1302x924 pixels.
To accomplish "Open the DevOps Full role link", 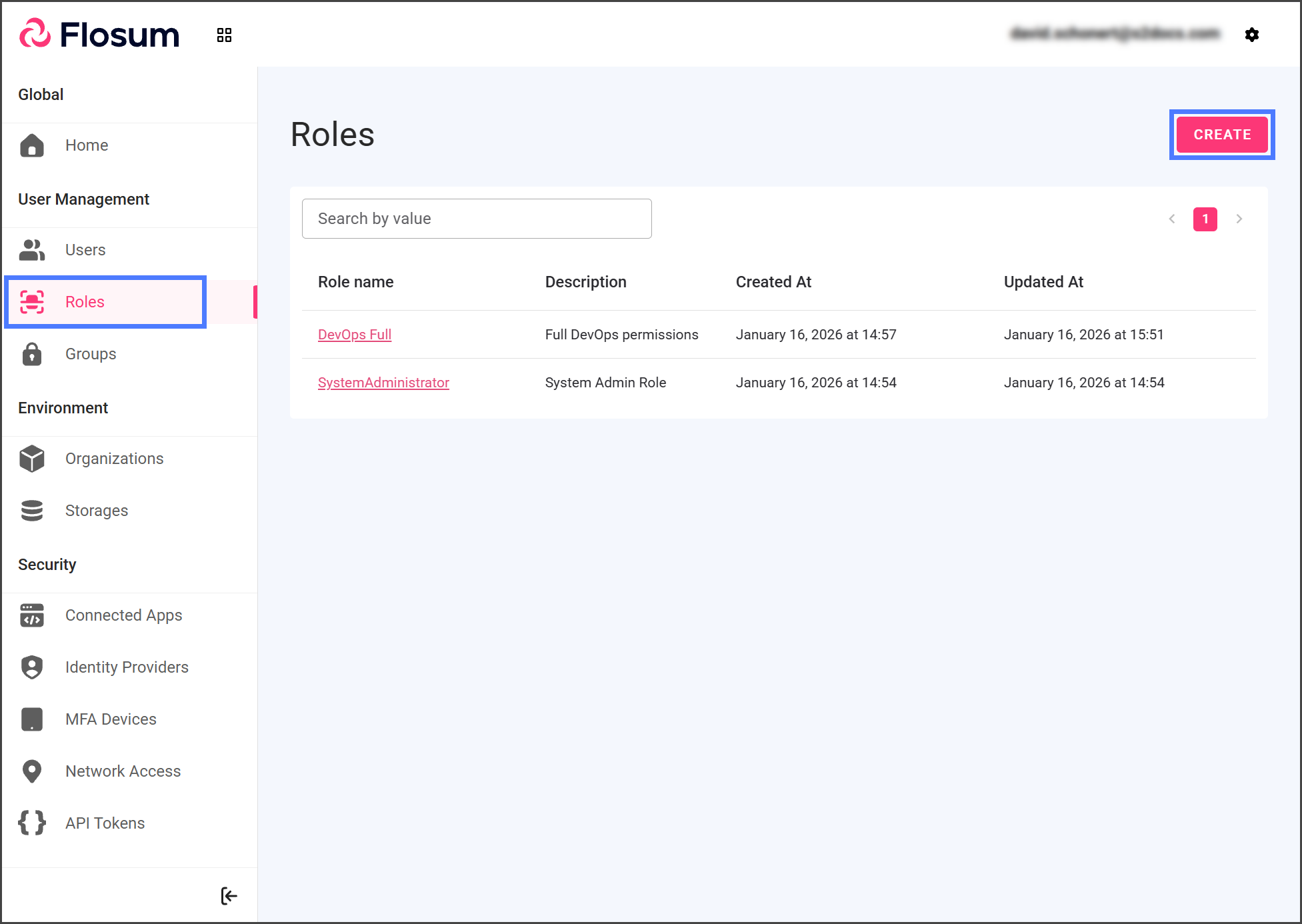I will point(355,335).
